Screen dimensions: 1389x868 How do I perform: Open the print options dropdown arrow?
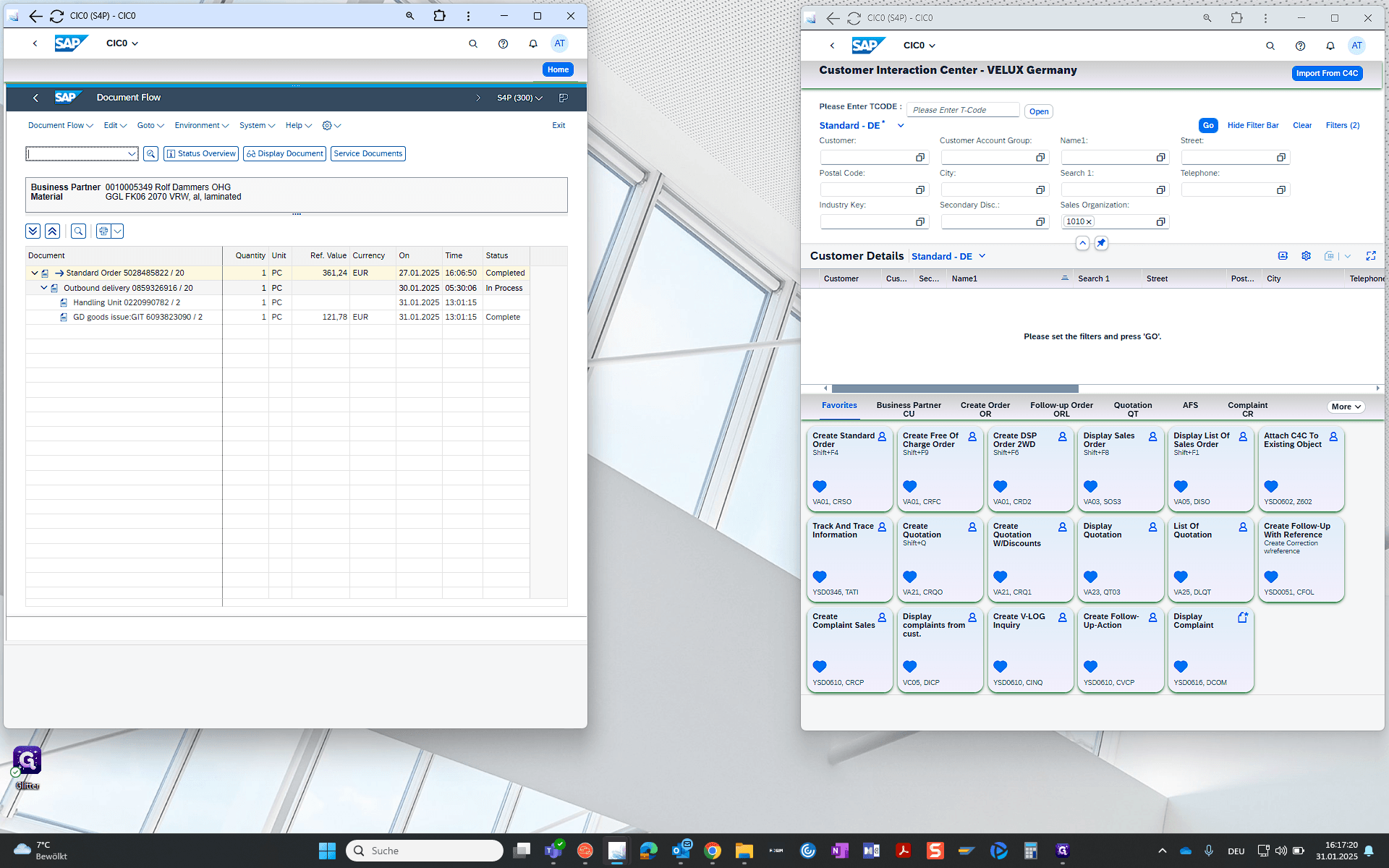(118, 231)
